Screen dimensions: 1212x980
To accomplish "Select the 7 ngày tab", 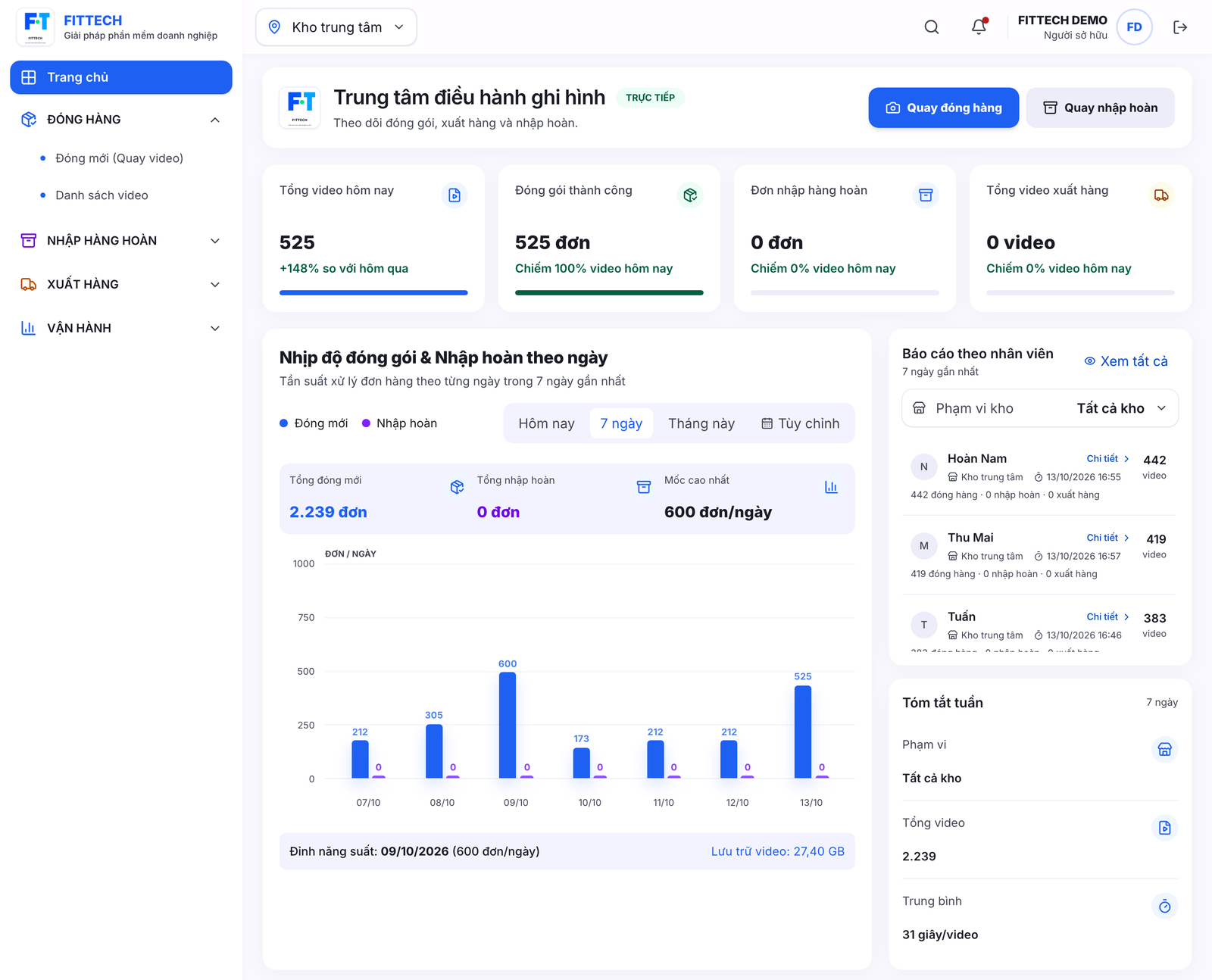I will coord(621,423).
